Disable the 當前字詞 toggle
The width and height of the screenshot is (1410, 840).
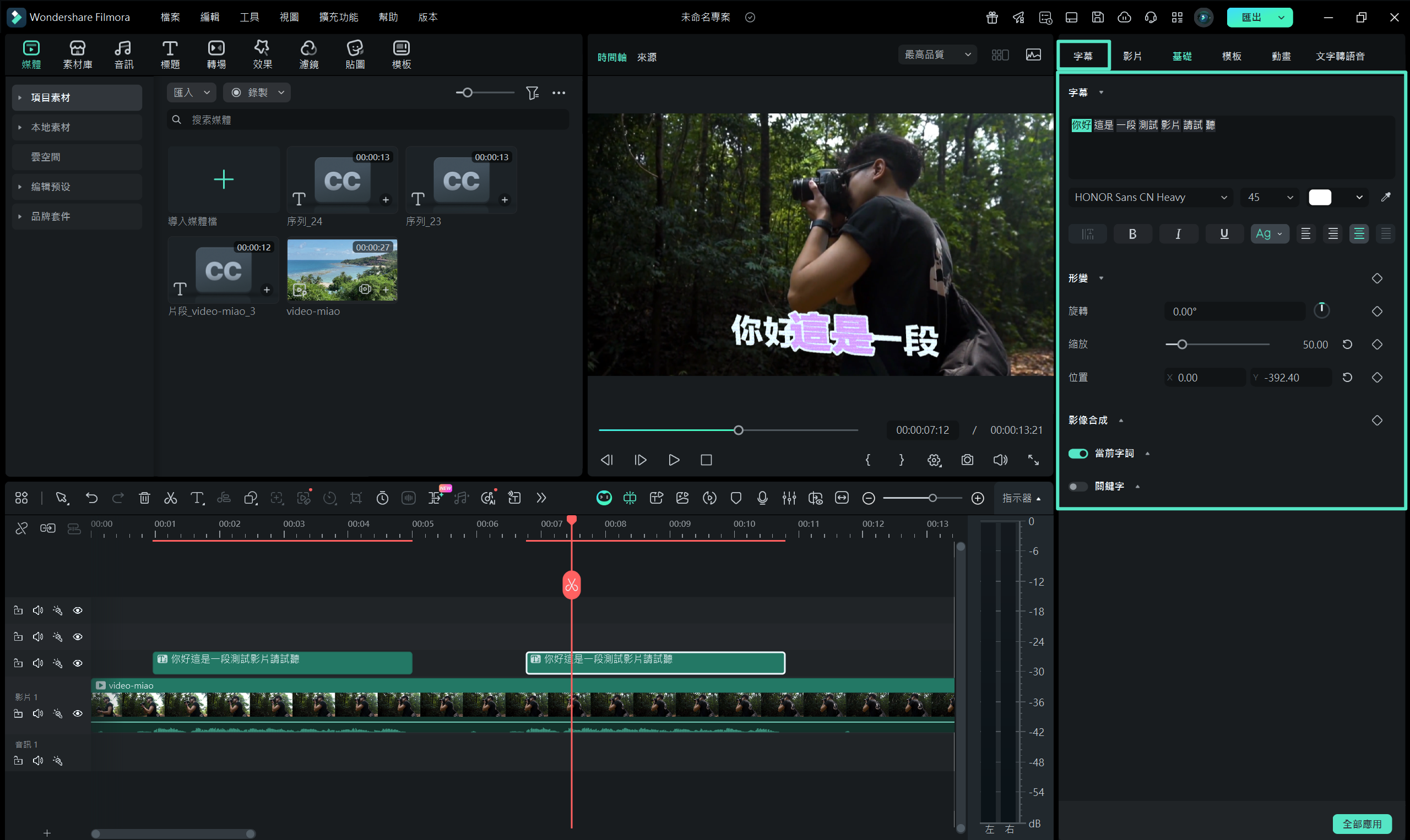[x=1077, y=454]
